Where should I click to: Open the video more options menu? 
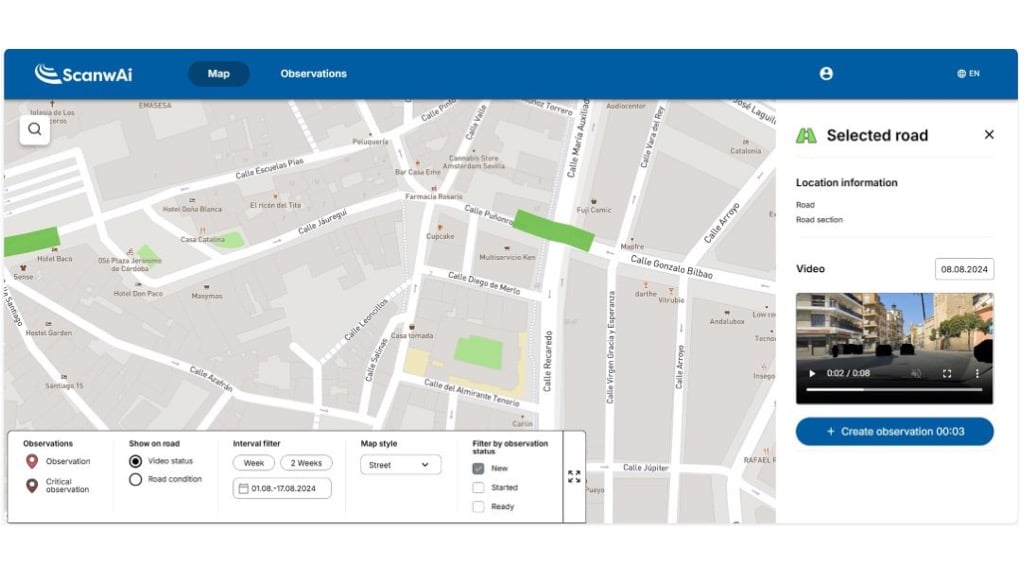pyautogui.click(x=977, y=374)
